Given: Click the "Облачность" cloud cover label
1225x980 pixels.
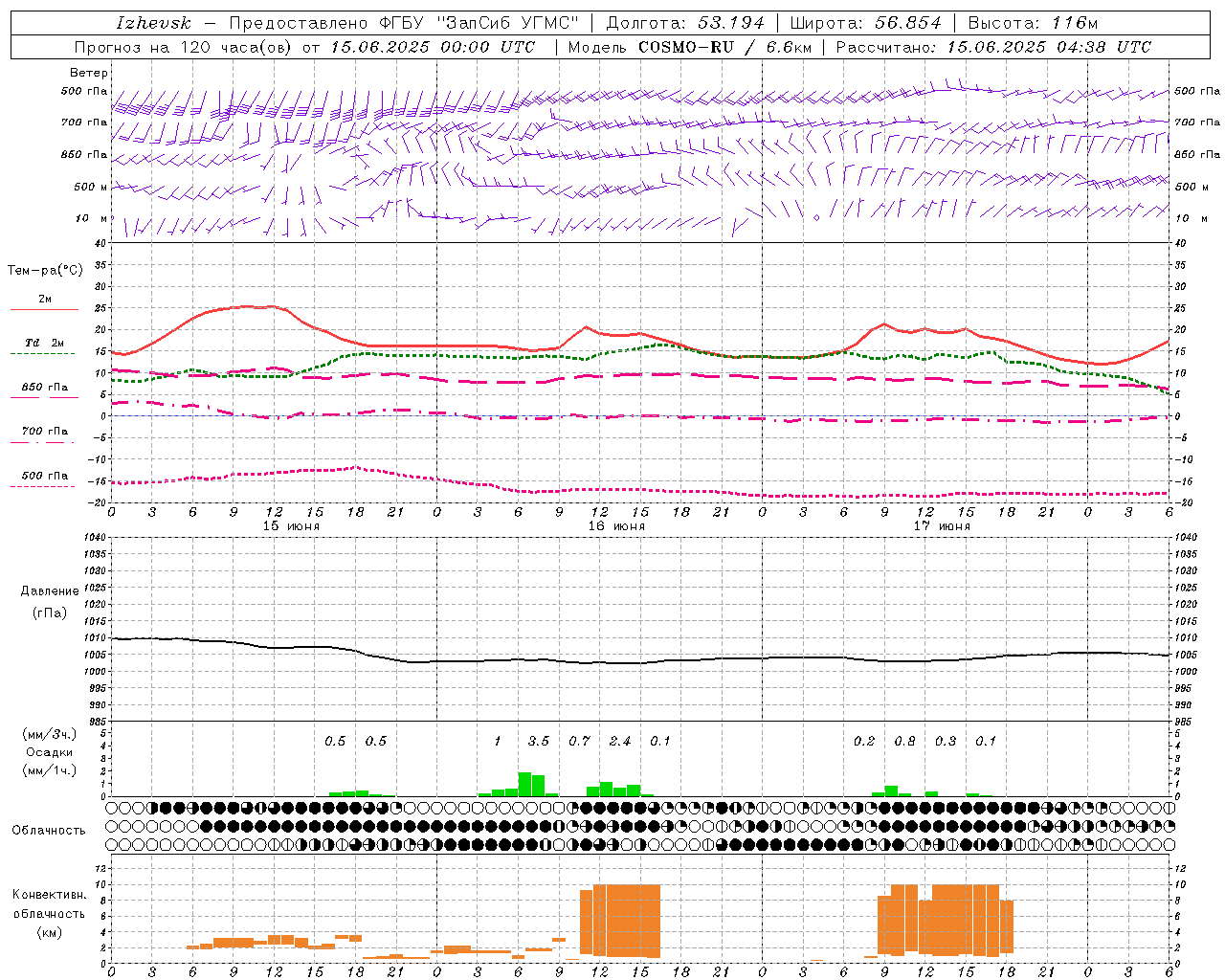Looking at the screenshot, I should coord(49,831).
